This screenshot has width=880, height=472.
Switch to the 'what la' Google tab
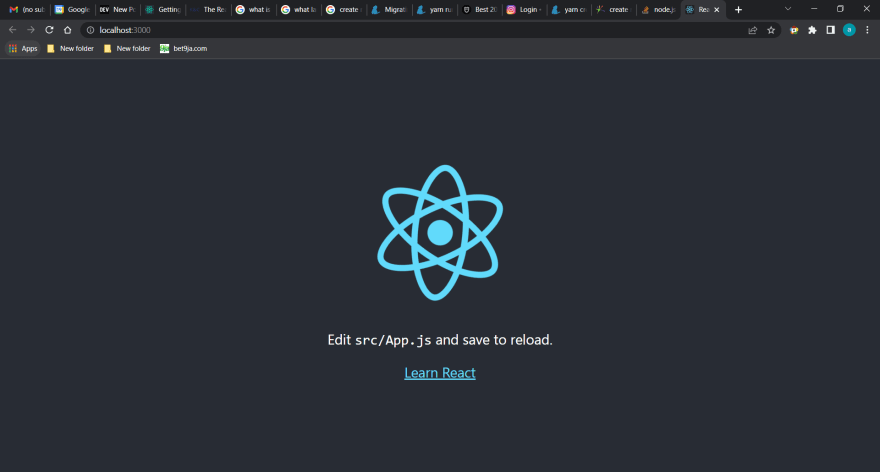[x=299, y=10]
